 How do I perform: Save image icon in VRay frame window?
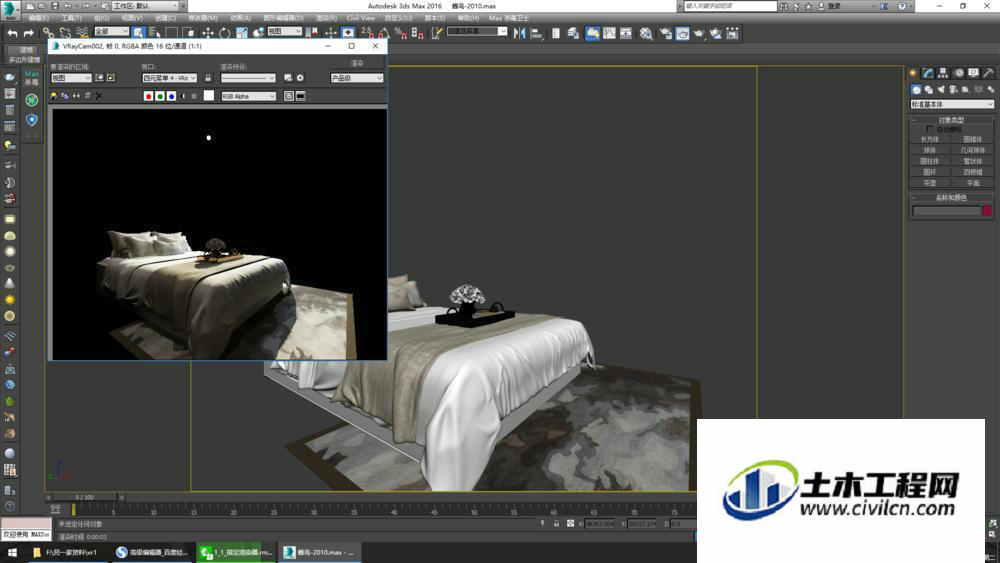coord(54,96)
